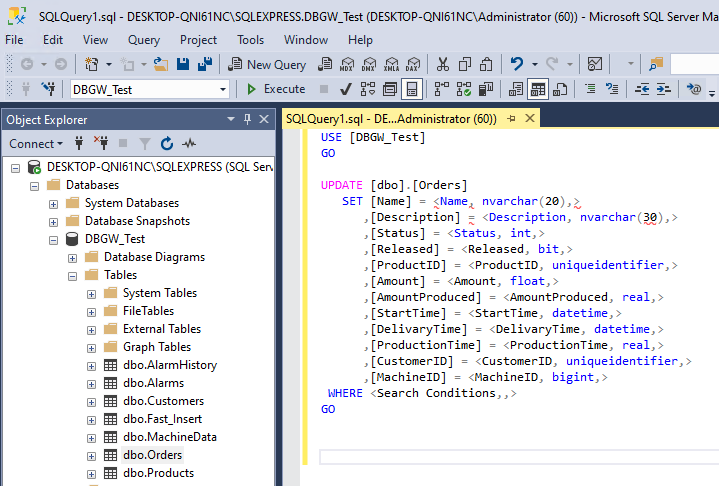
Task: Expand the dbo.Orders table node
Action: coord(91,455)
